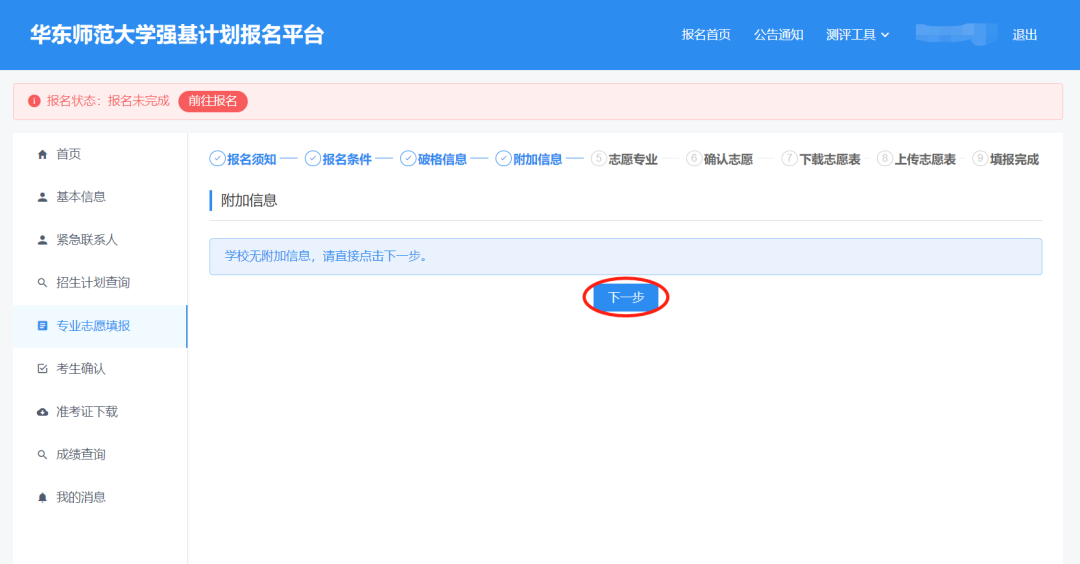Click the magnifier icon beside 成绩查询
The width and height of the screenshot is (1080, 564).
pyautogui.click(x=42, y=455)
